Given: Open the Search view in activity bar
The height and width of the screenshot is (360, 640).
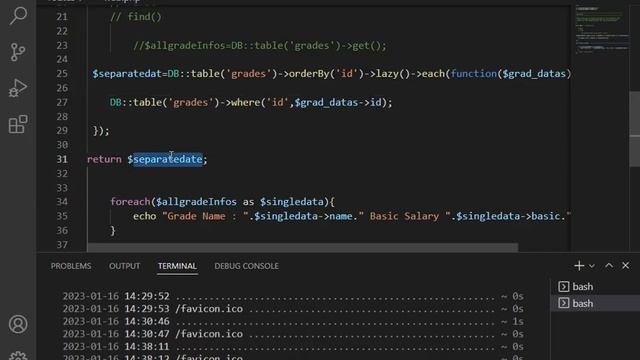Looking at the screenshot, I should click(x=18, y=16).
